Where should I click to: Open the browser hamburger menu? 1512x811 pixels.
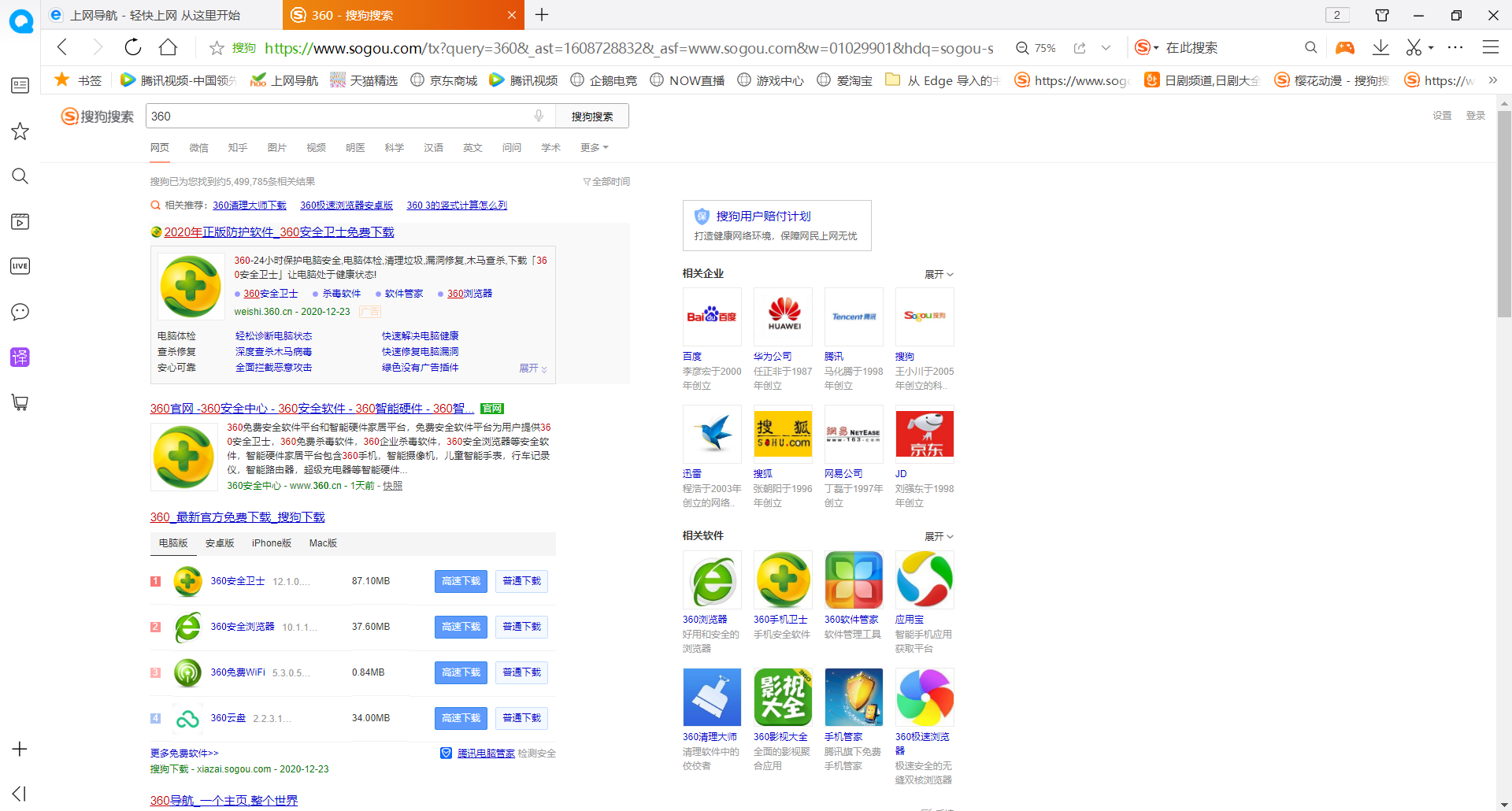point(1490,48)
